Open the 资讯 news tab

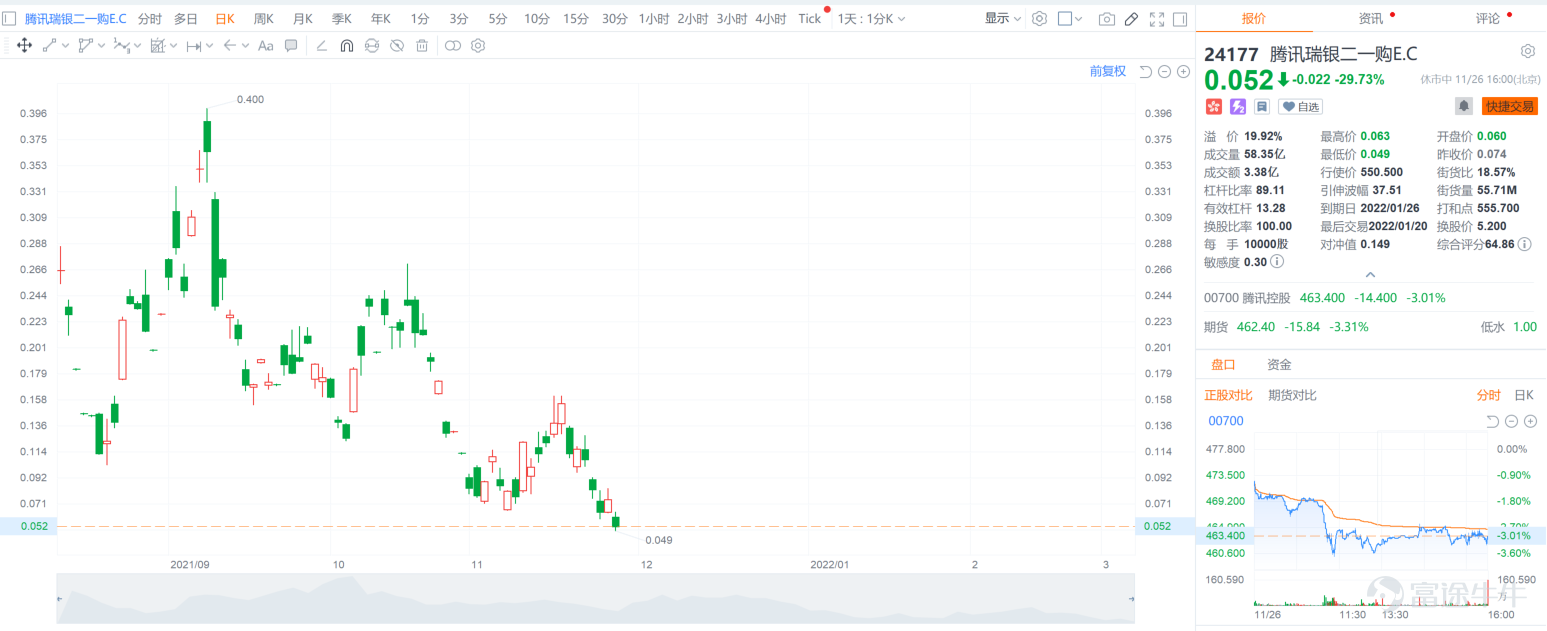(1370, 18)
